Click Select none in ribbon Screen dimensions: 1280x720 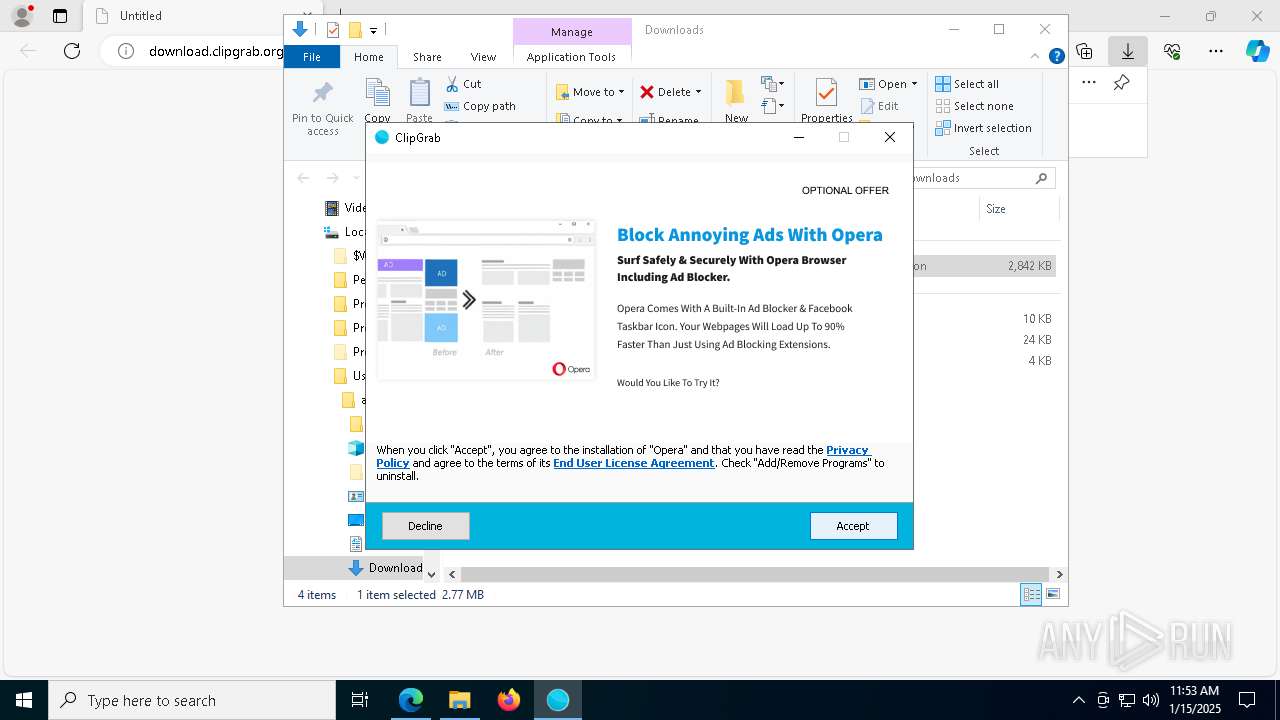point(974,106)
